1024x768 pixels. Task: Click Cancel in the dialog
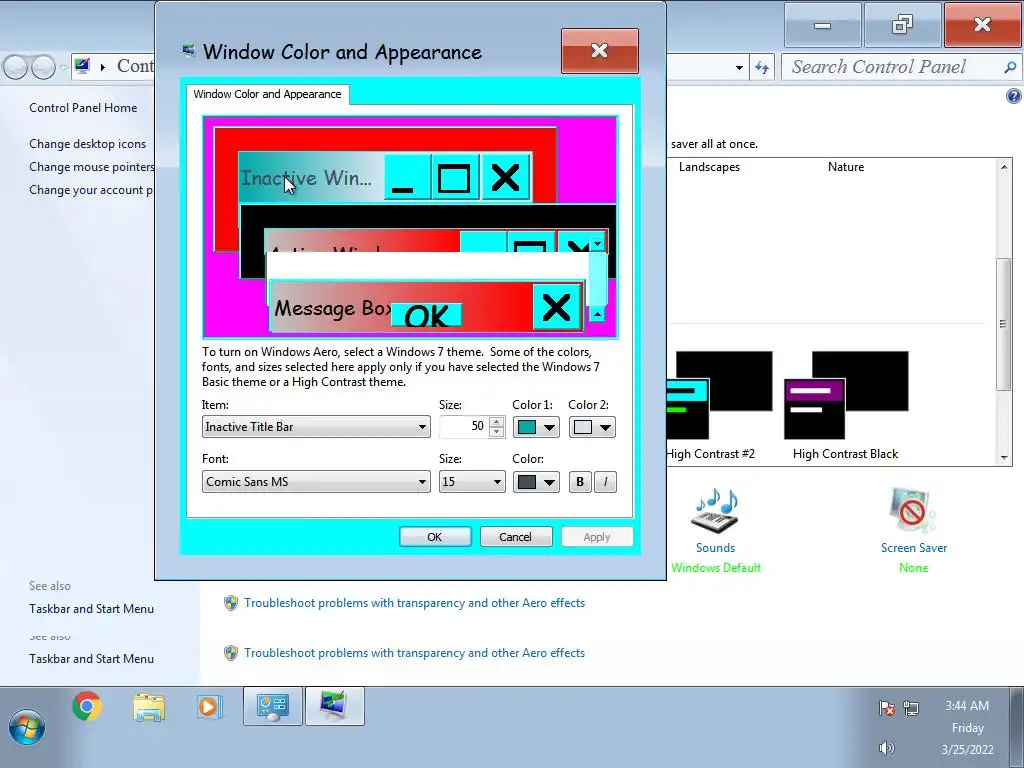tap(515, 537)
